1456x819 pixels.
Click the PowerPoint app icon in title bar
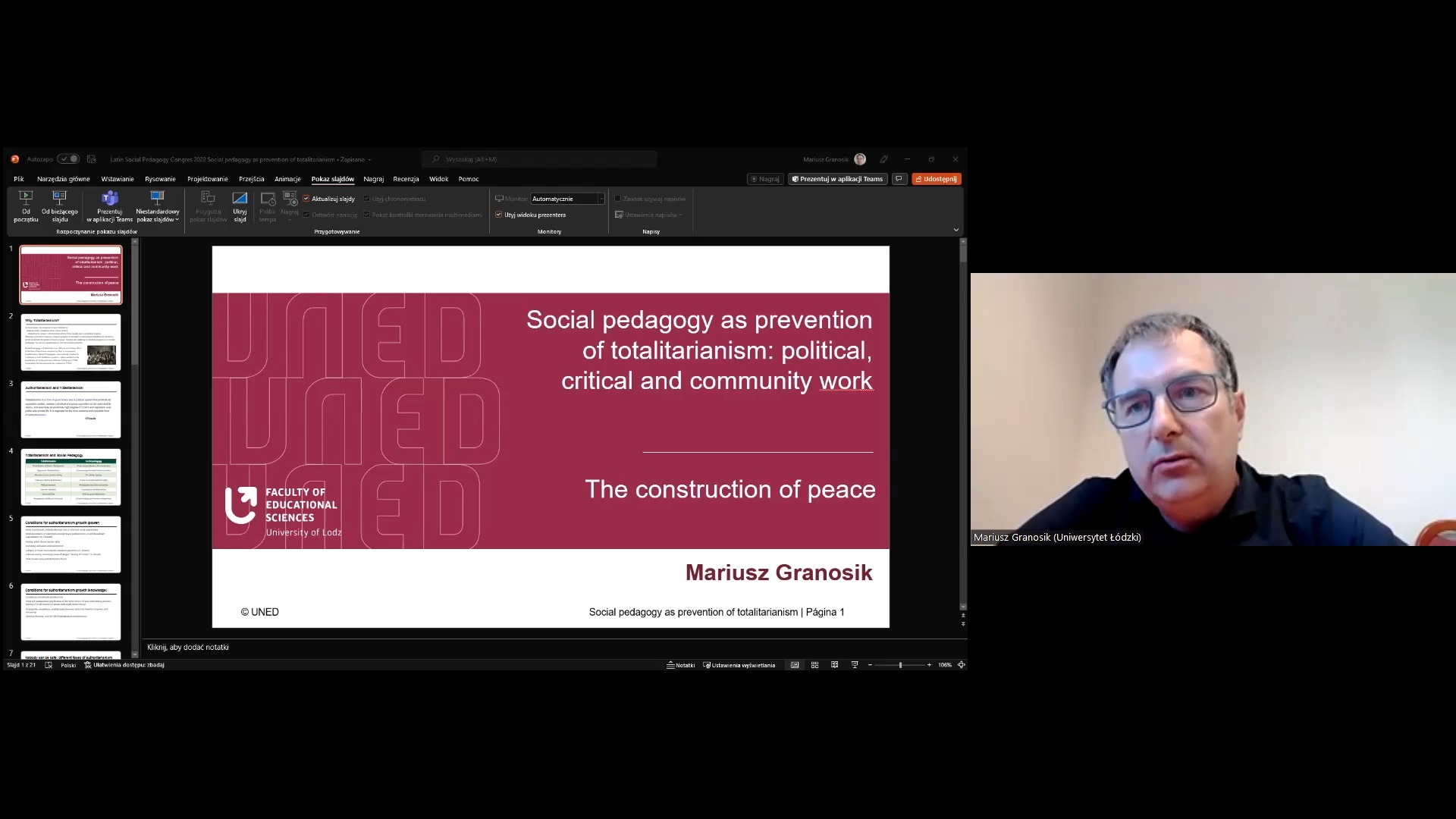tap(14, 159)
